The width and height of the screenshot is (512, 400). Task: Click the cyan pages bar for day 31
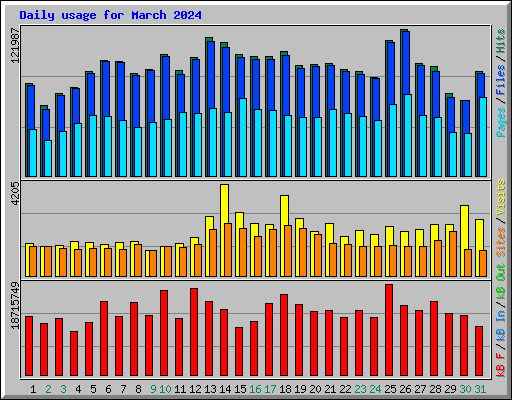coord(483,137)
